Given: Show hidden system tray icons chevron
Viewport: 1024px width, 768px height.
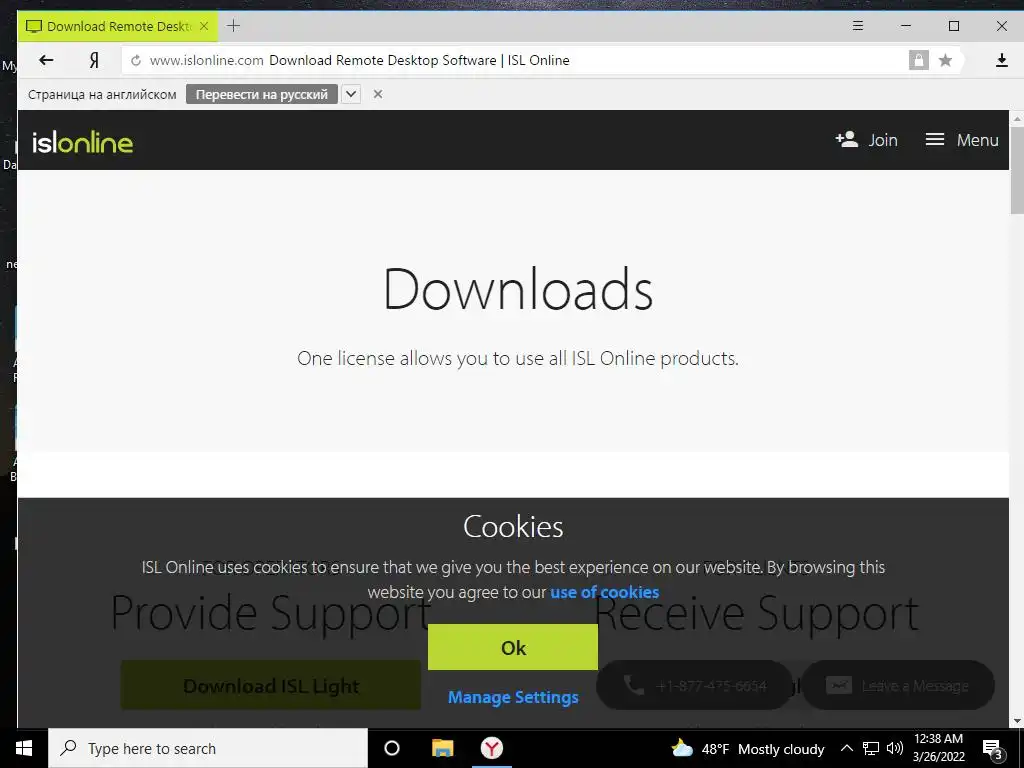Looking at the screenshot, I should pyautogui.click(x=846, y=748).
